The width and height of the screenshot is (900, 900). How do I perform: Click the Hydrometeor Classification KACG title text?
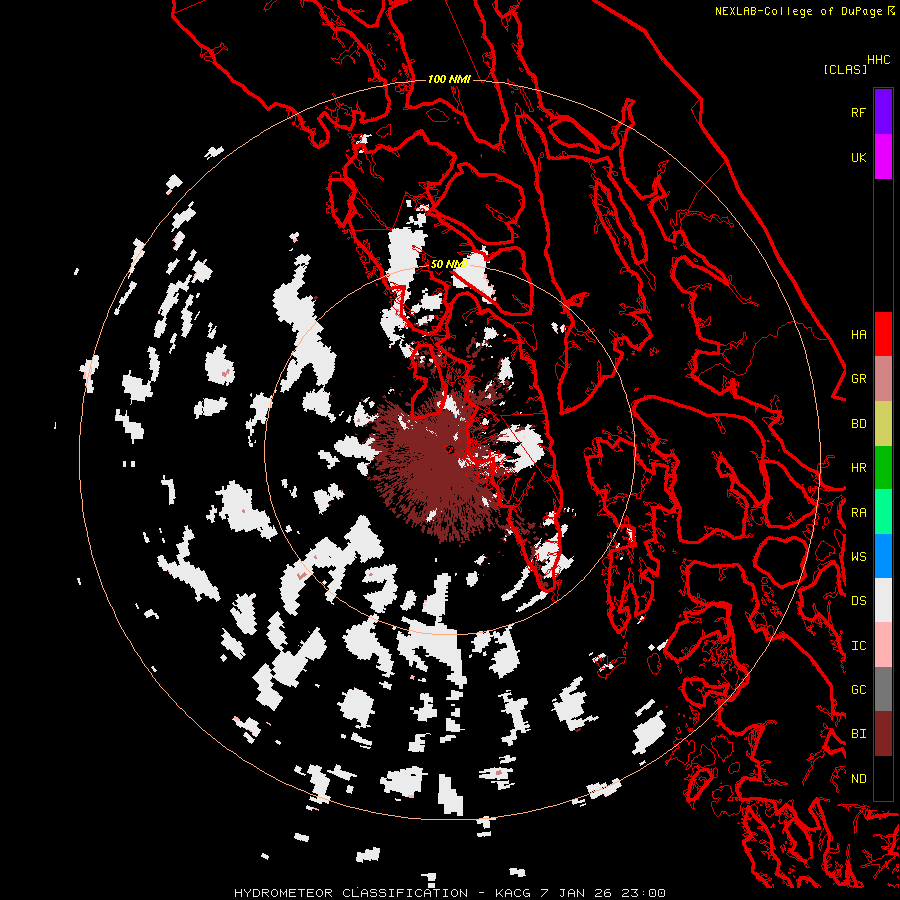(x=450, y=893)
